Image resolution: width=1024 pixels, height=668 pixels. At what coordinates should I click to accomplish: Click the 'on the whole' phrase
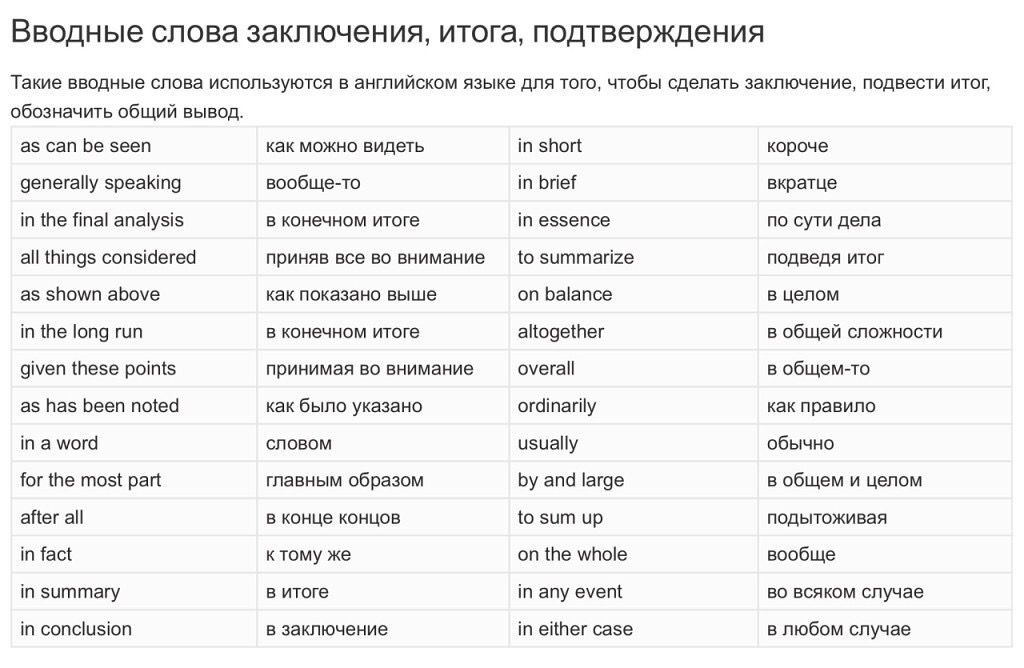[573, 554]
